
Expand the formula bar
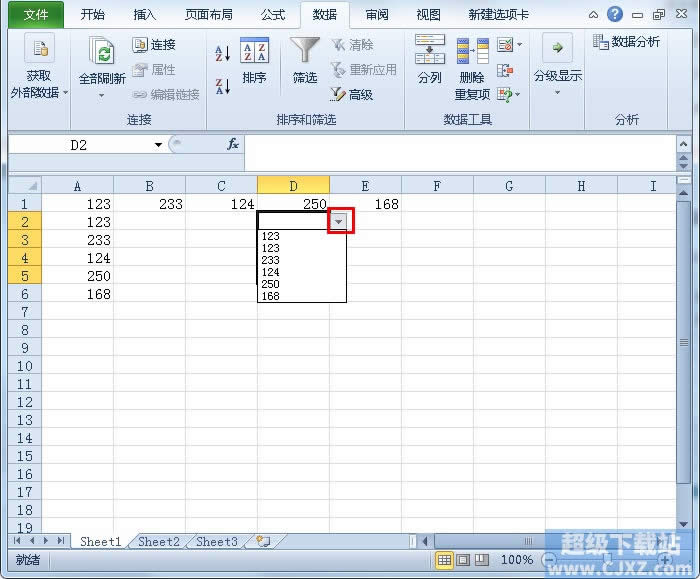[x=683, y=144]
